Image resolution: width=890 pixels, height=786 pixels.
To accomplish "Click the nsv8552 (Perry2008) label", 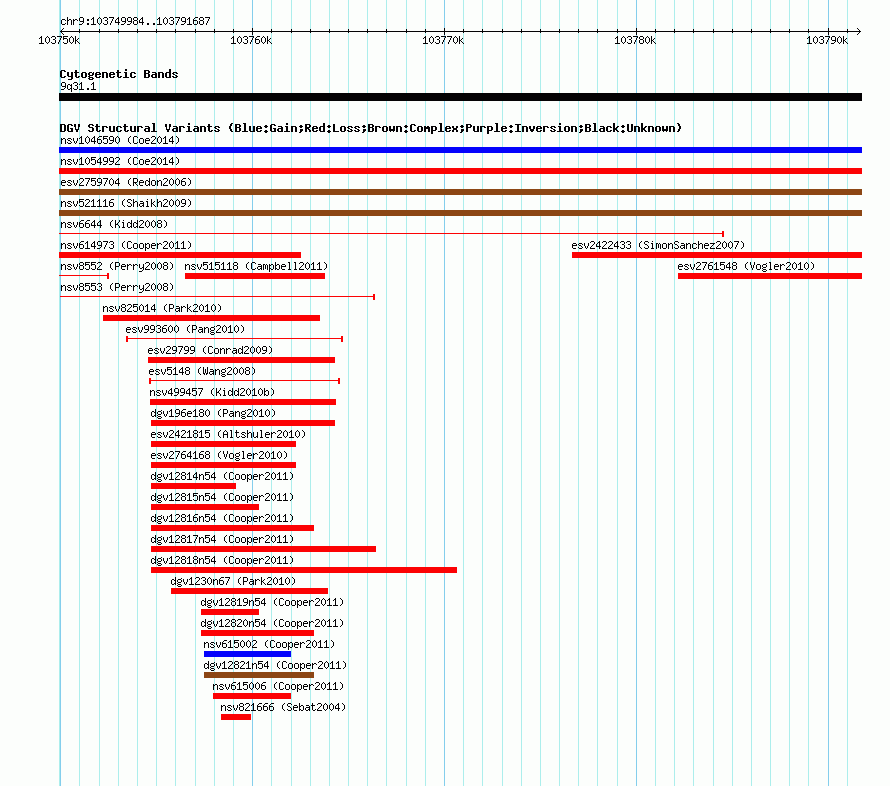I will [x=117, y=266].
